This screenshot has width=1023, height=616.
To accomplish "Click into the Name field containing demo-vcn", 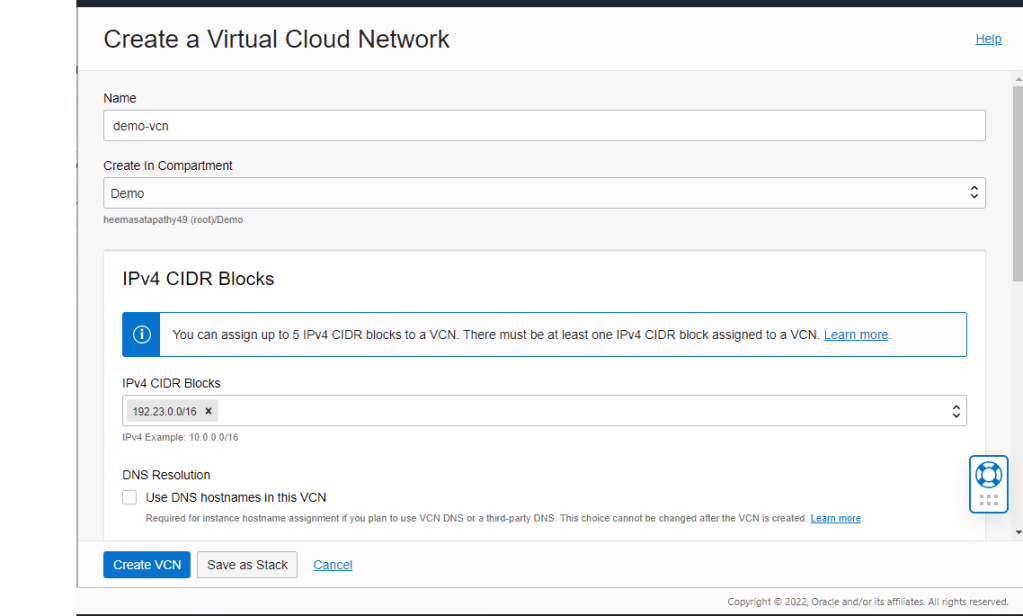I will click(x=544, y=126).
